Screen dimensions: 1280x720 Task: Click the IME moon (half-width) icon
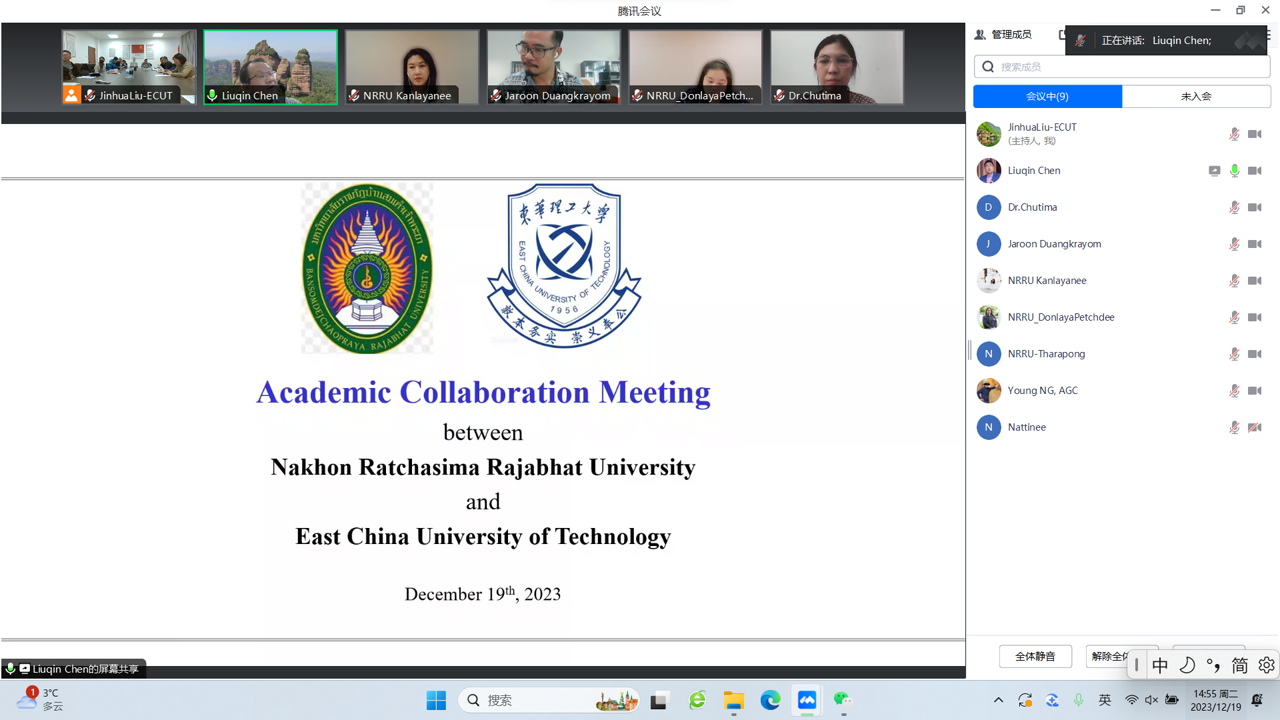pyautogui.click(x=1187, y=665)
